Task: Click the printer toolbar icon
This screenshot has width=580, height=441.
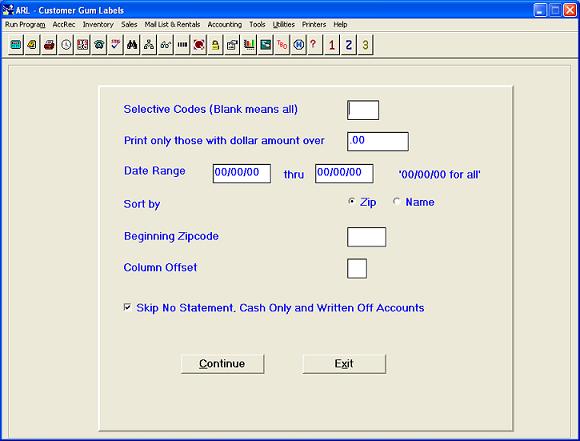Action: point(49,45)
